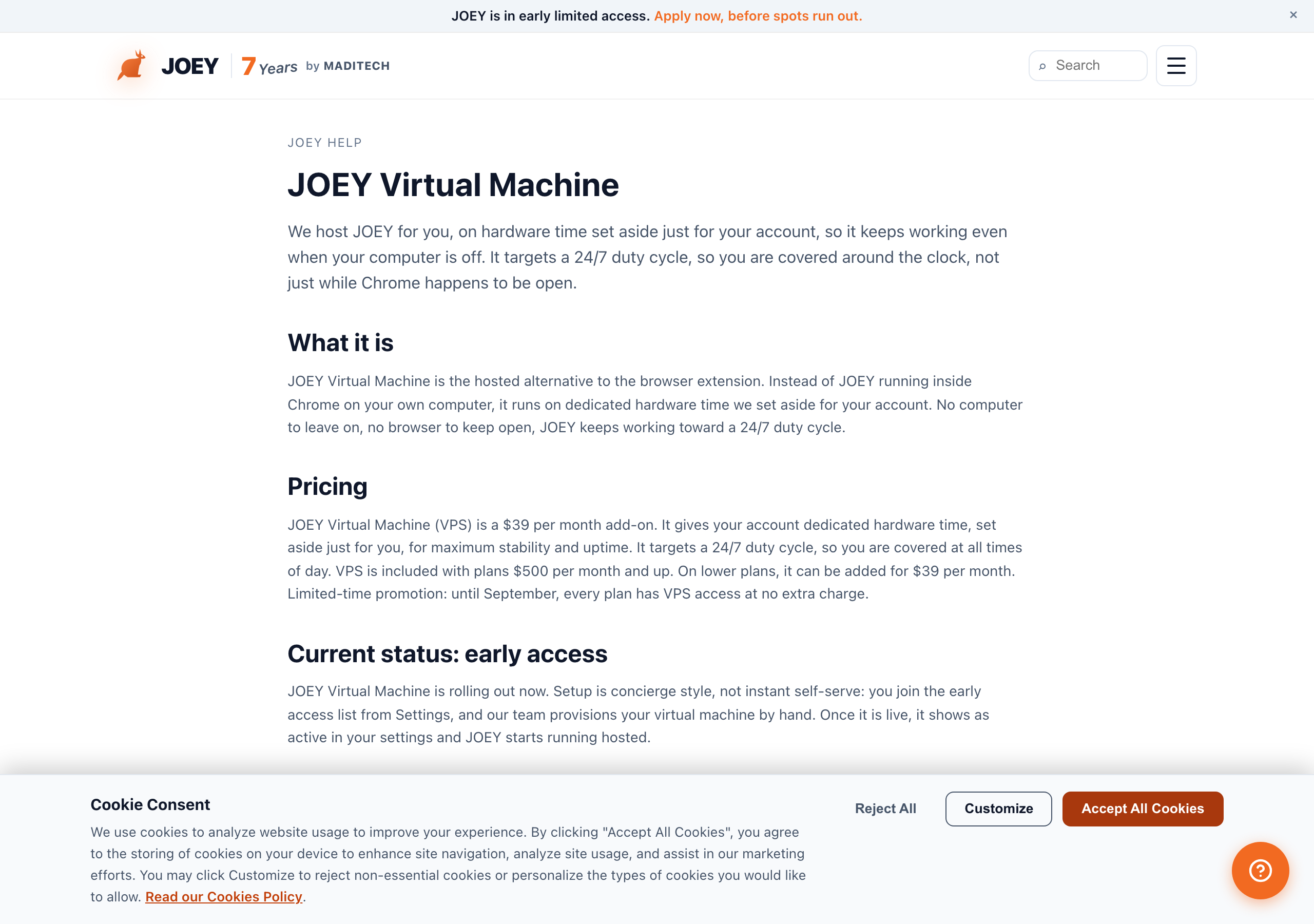Reject All cookies
The height and width of the screenshot is (924, 1314).
click(x=885, y=808)
